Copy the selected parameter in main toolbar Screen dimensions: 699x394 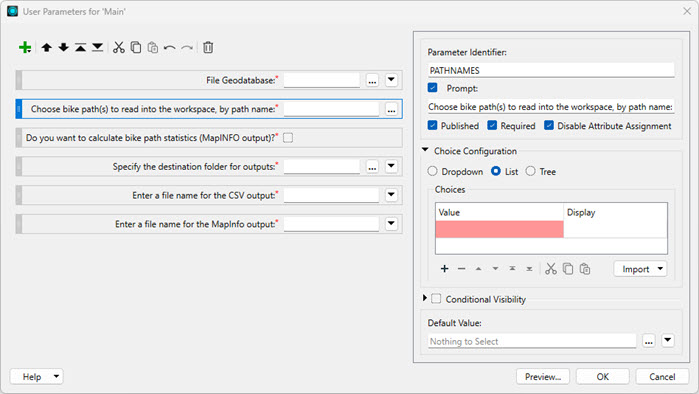(136, 47)
